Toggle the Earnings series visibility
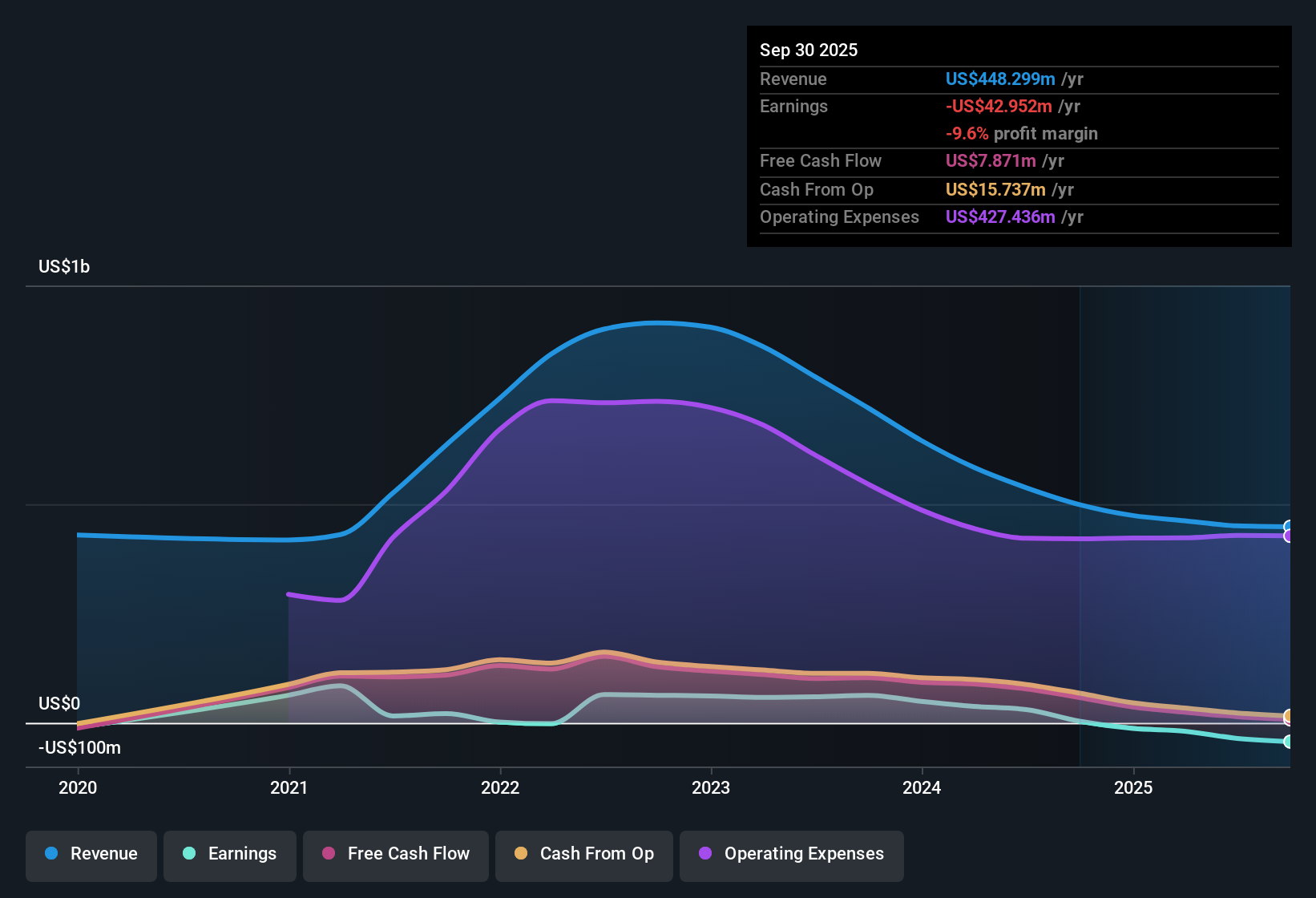Screen dimensions: 1316x898 pos(230,854)
